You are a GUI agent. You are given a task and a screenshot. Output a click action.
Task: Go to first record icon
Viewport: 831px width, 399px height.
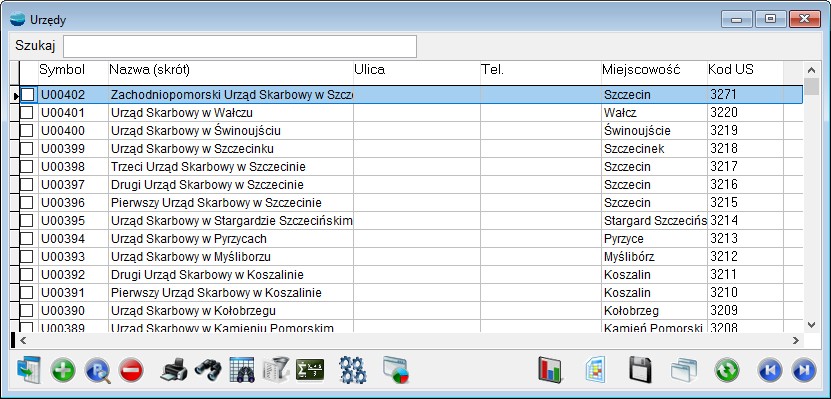[x=770, y=370]
